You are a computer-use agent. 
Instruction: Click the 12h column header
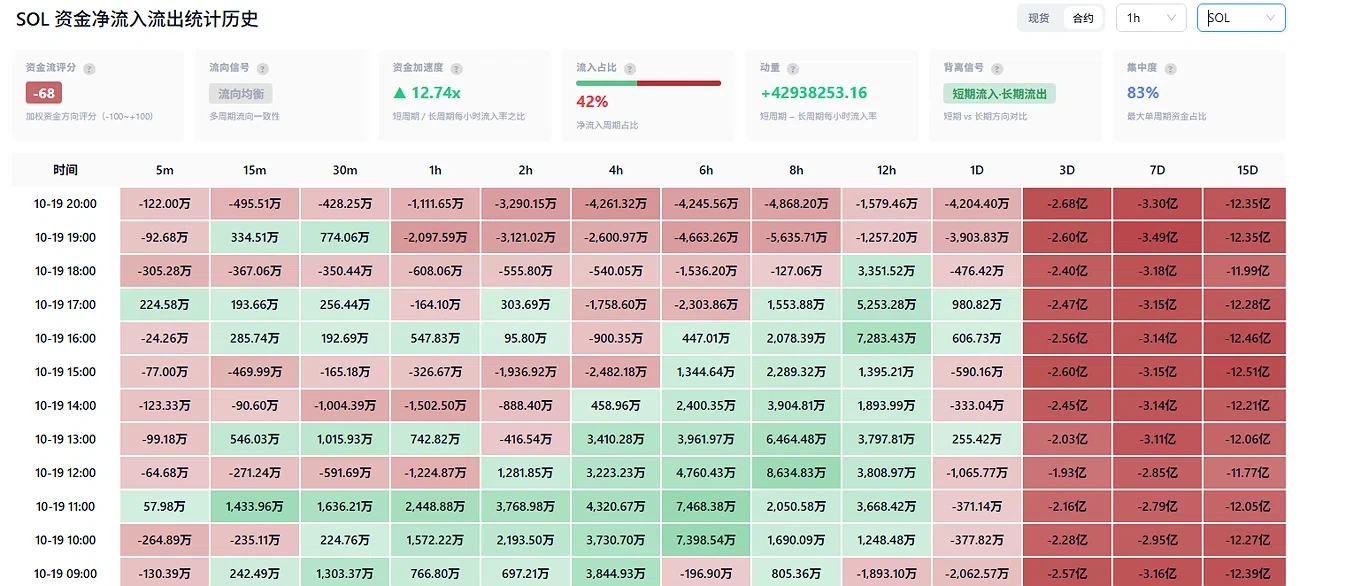coord(886,170)
